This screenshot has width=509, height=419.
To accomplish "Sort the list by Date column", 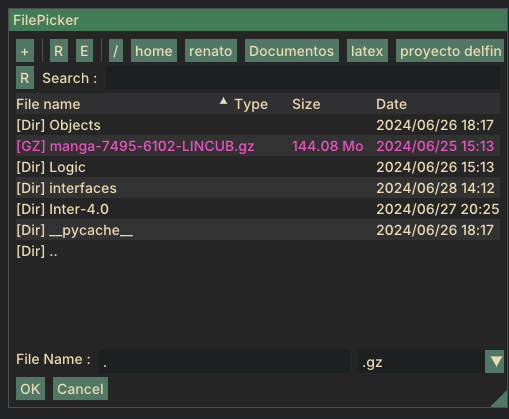I will 391,104.
